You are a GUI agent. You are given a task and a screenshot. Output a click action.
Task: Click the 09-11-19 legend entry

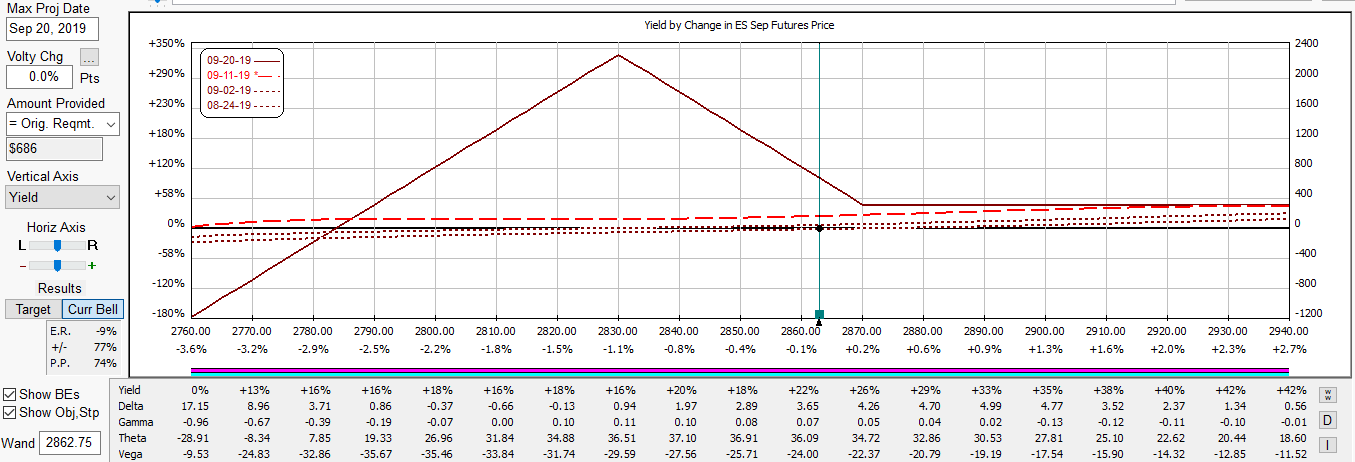pyautogui.click(x=243, y=75)
